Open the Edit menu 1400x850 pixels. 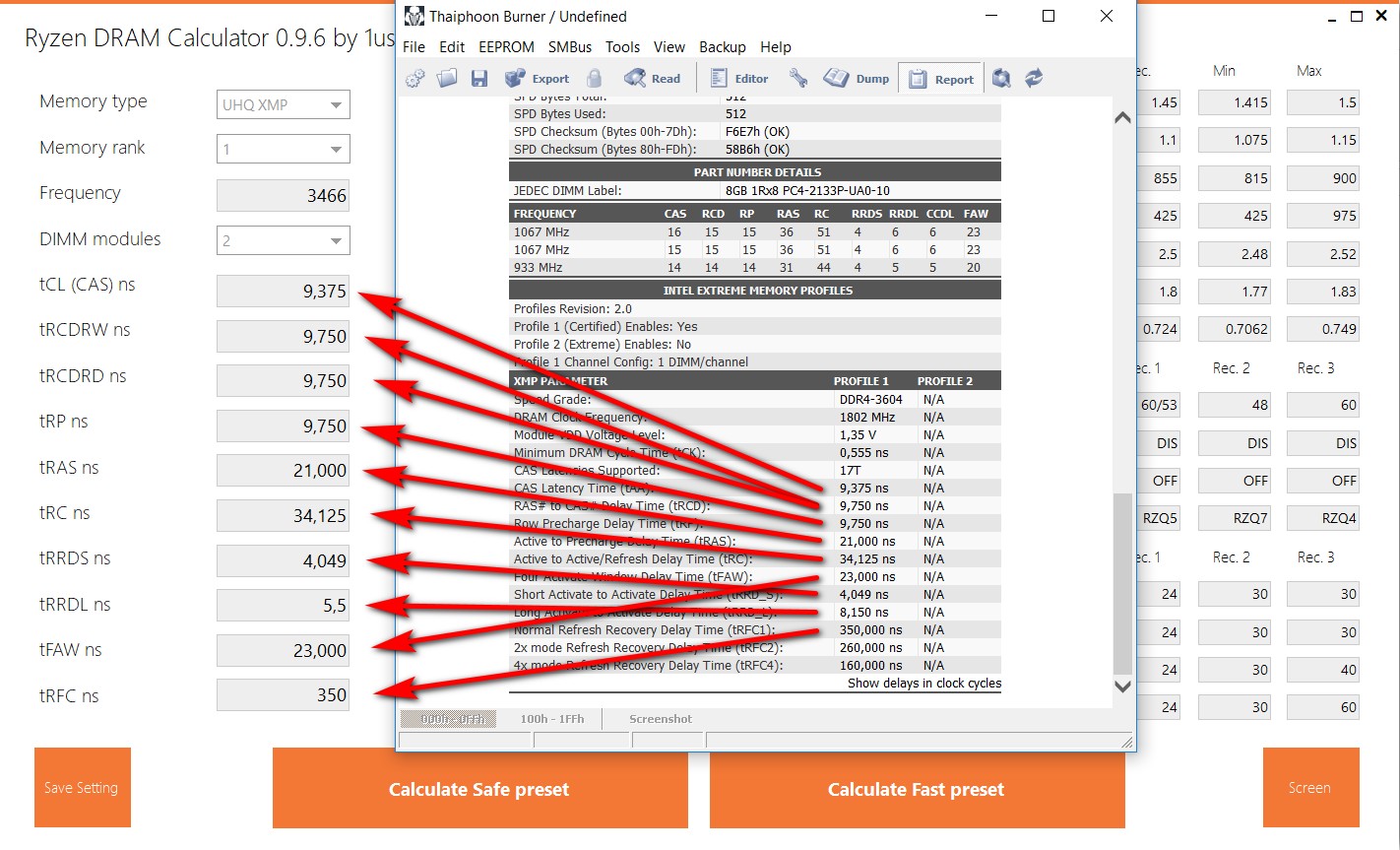tap(452, 47)
